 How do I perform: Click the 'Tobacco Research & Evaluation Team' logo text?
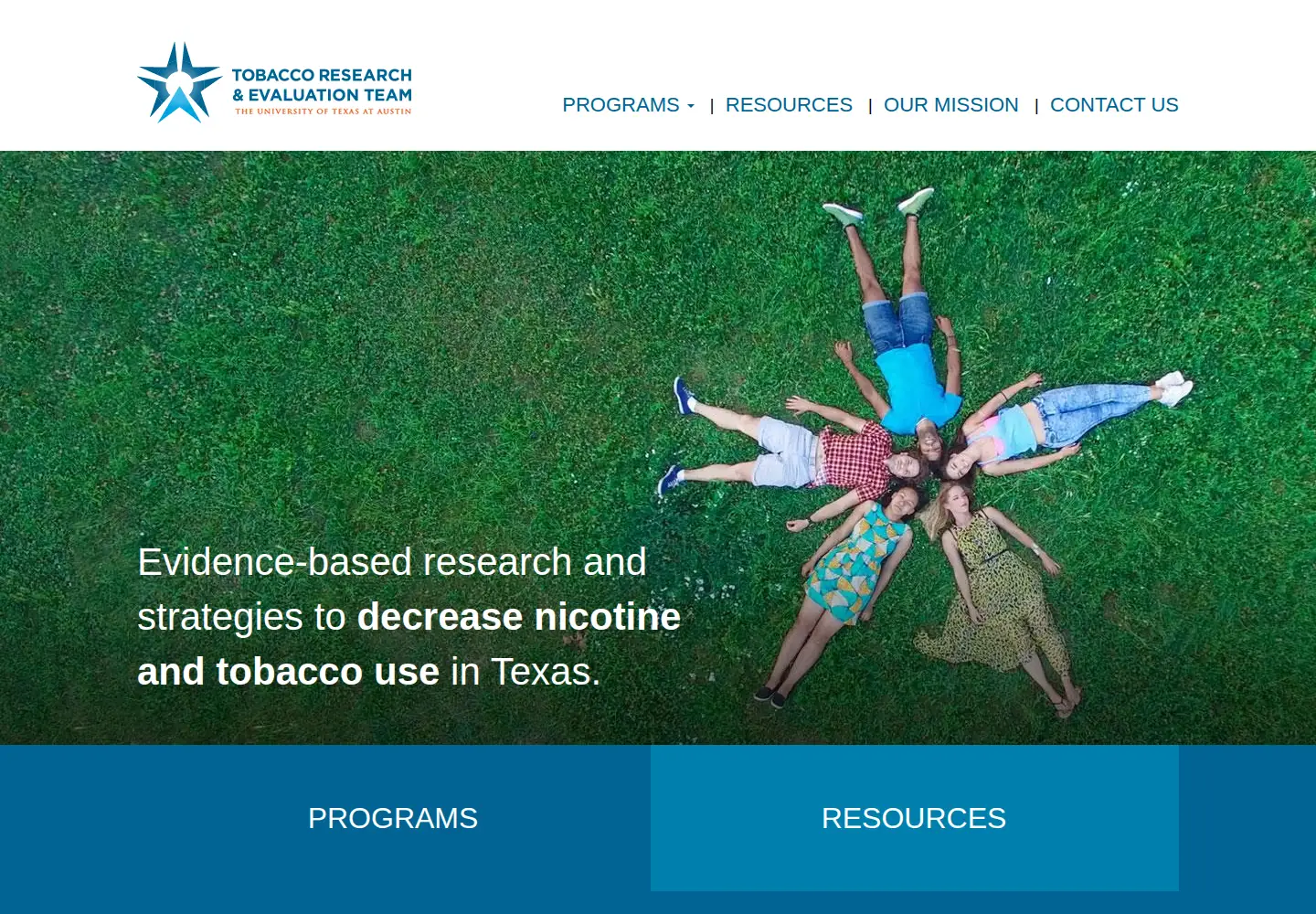click(322, 85)
